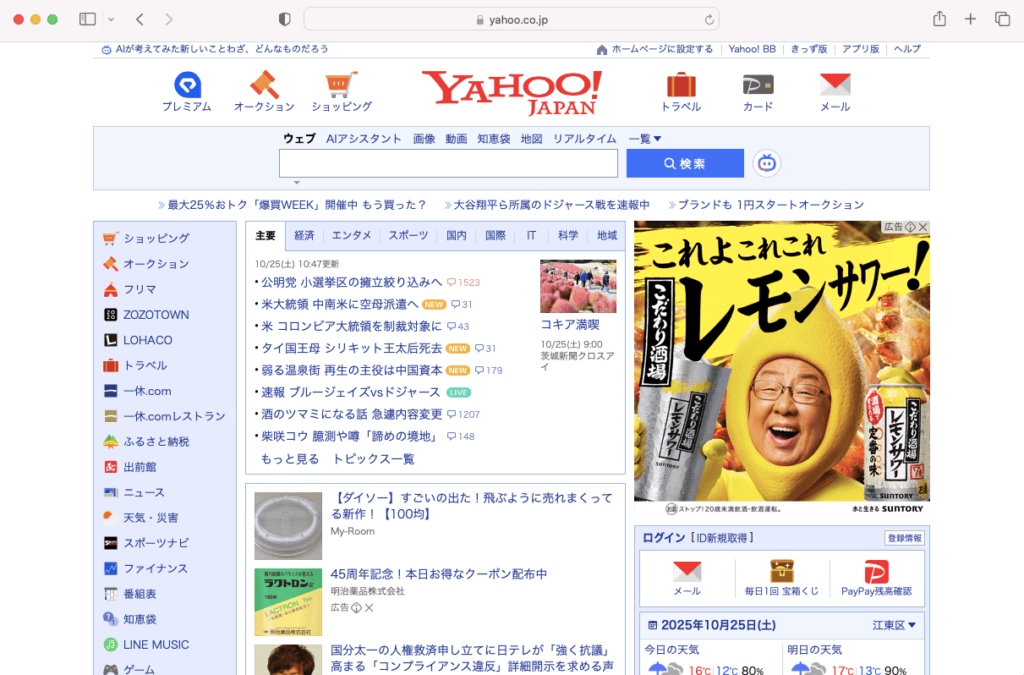Open 爆買WEEK promotion link
The width and height of the screenshot is (1024, 675).
(297, 205)
